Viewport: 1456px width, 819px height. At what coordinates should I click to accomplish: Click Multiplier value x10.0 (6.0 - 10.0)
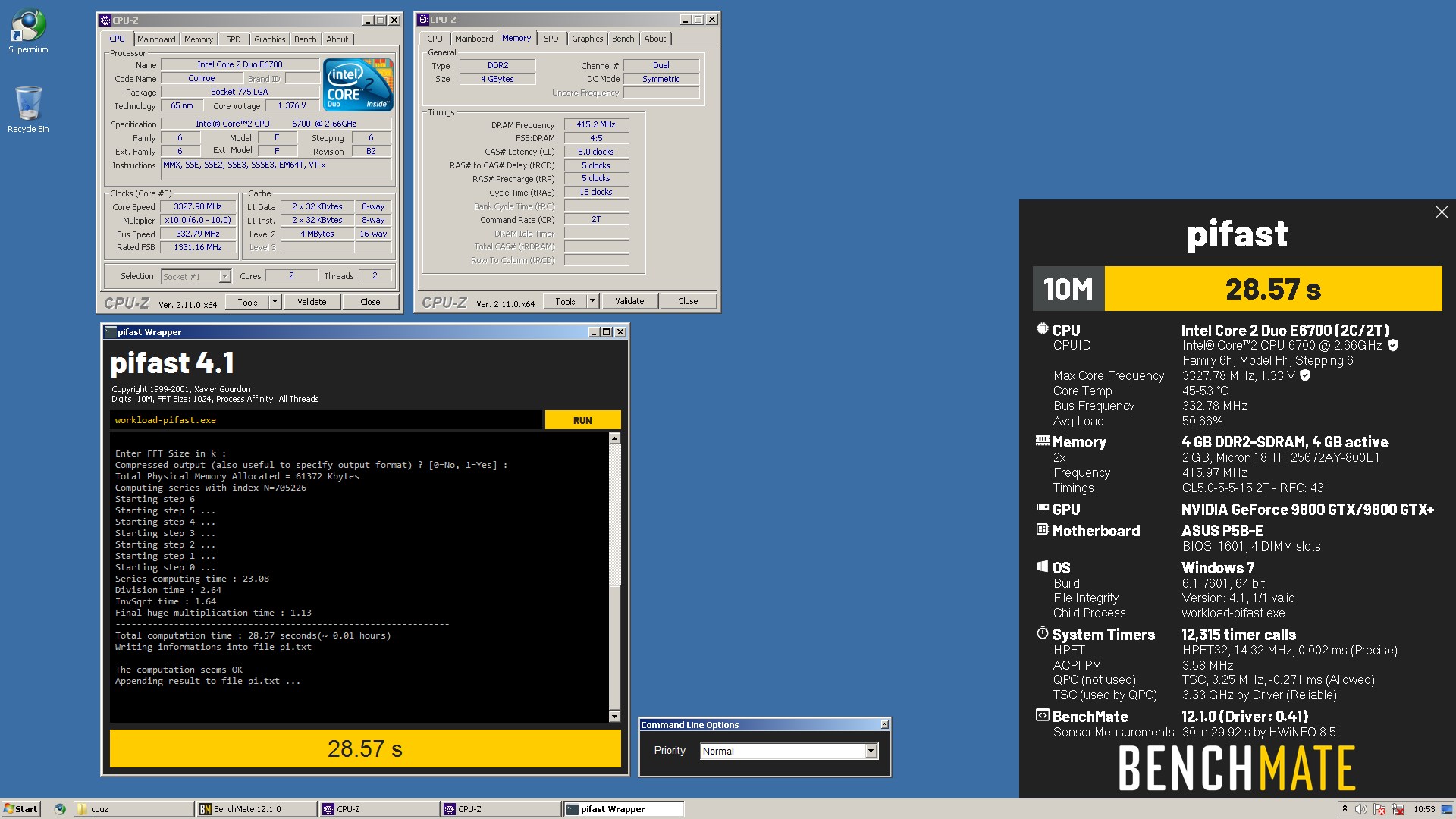pos(198,220)
